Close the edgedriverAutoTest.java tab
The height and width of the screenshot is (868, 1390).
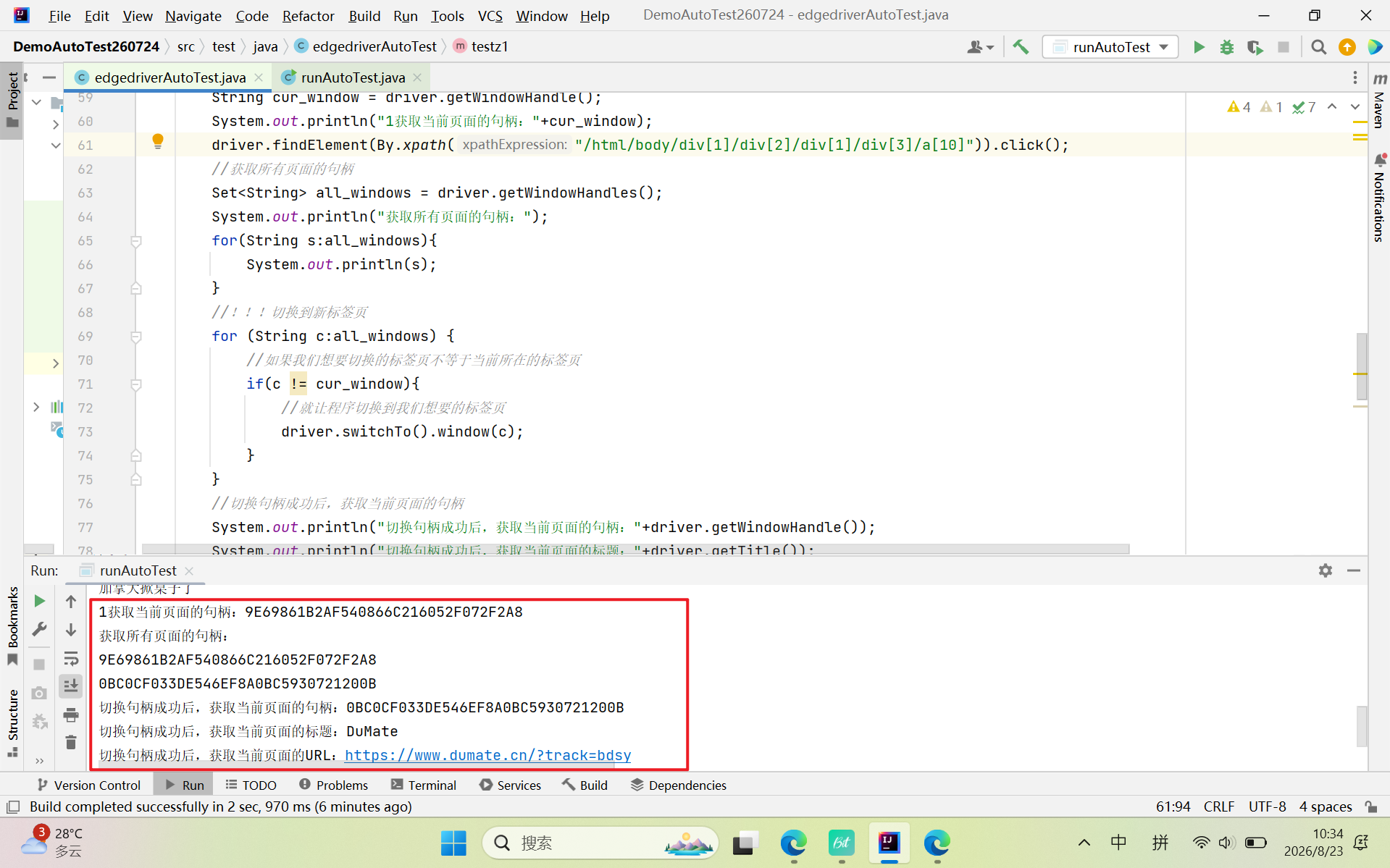259,77
